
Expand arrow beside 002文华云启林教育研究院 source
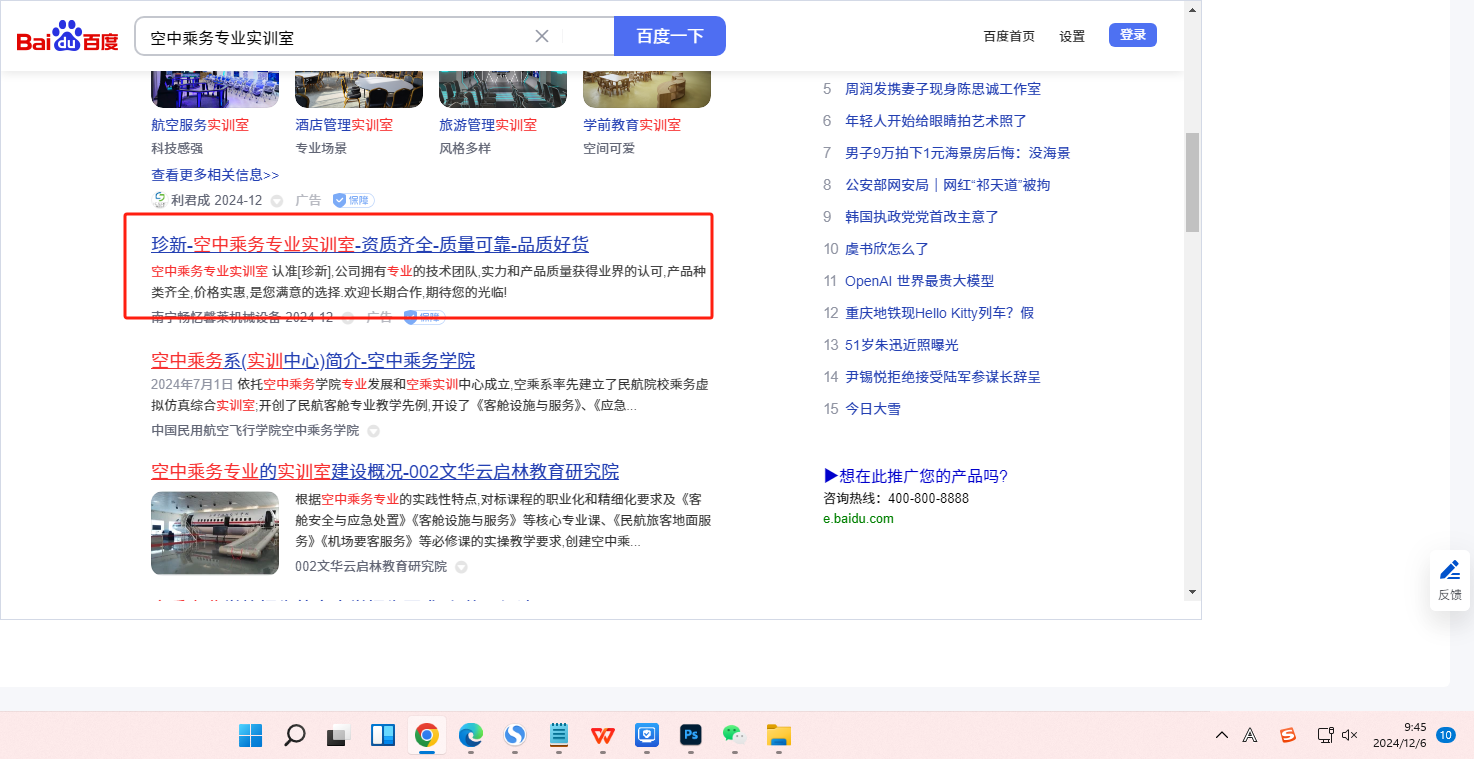click(x=461, y=567)
